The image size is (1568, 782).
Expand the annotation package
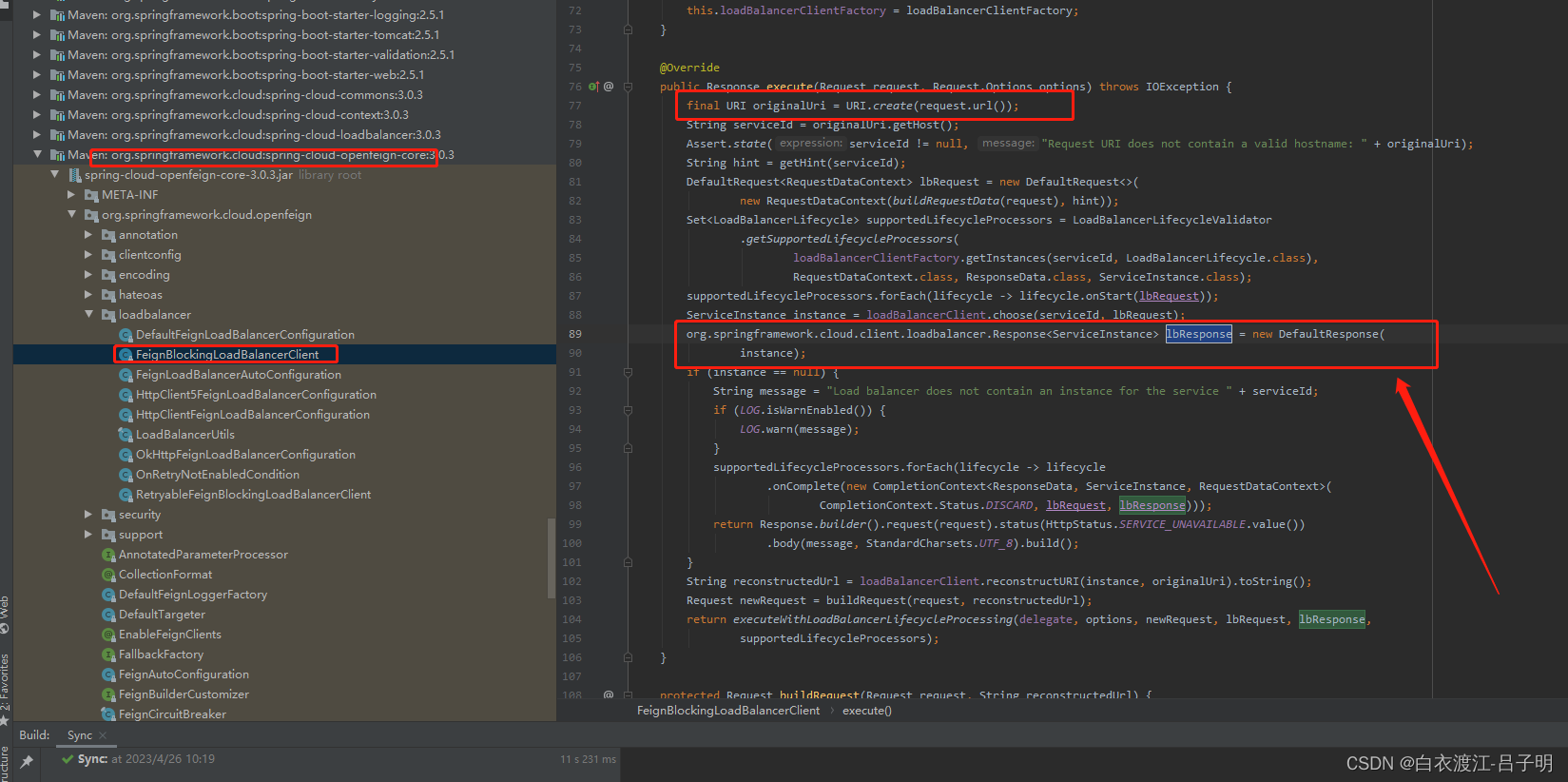88,235
